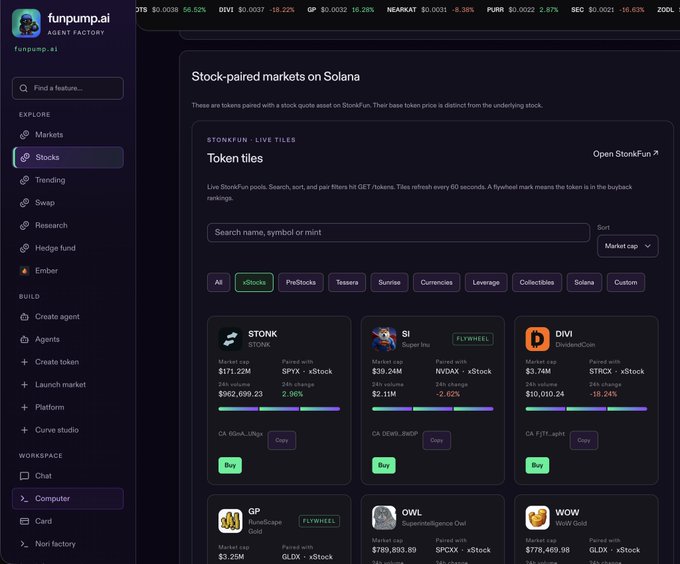680x564 pixels.
Task: Select the Currencies filter chip
Action: 436,283
